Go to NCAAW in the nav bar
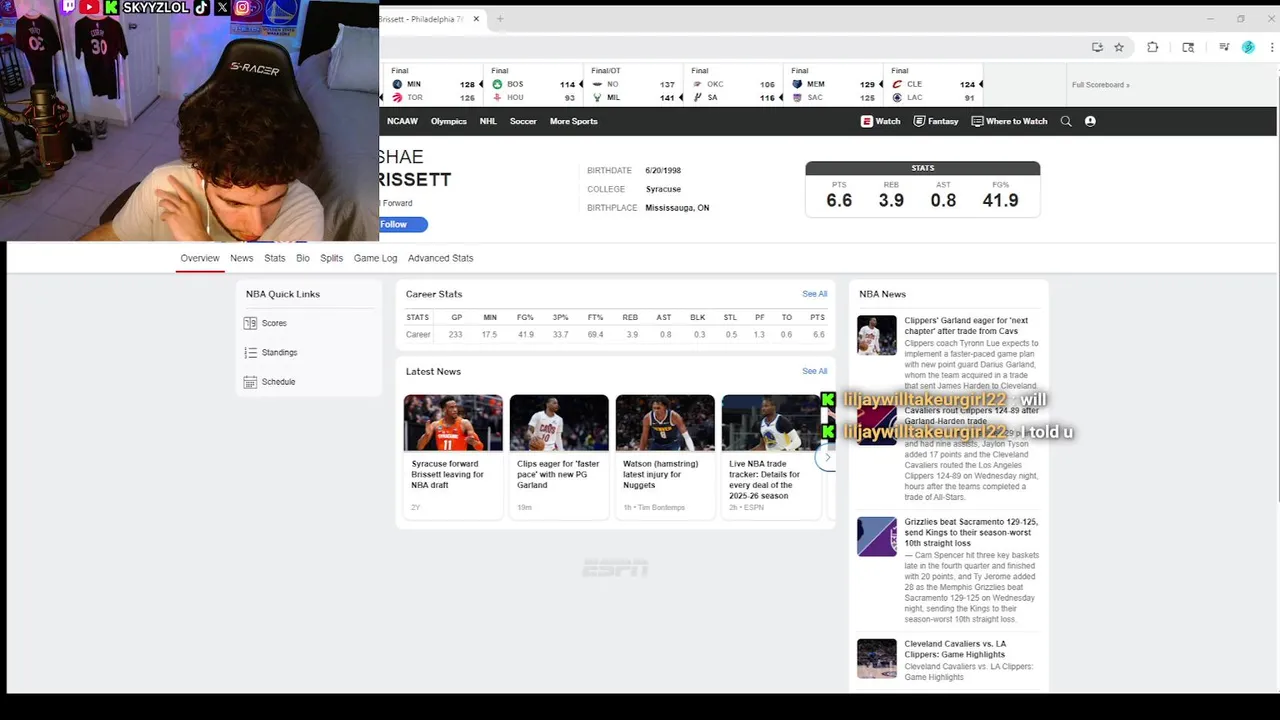The width and height of the screenshot is (1280, 720). tap(402, 121)
